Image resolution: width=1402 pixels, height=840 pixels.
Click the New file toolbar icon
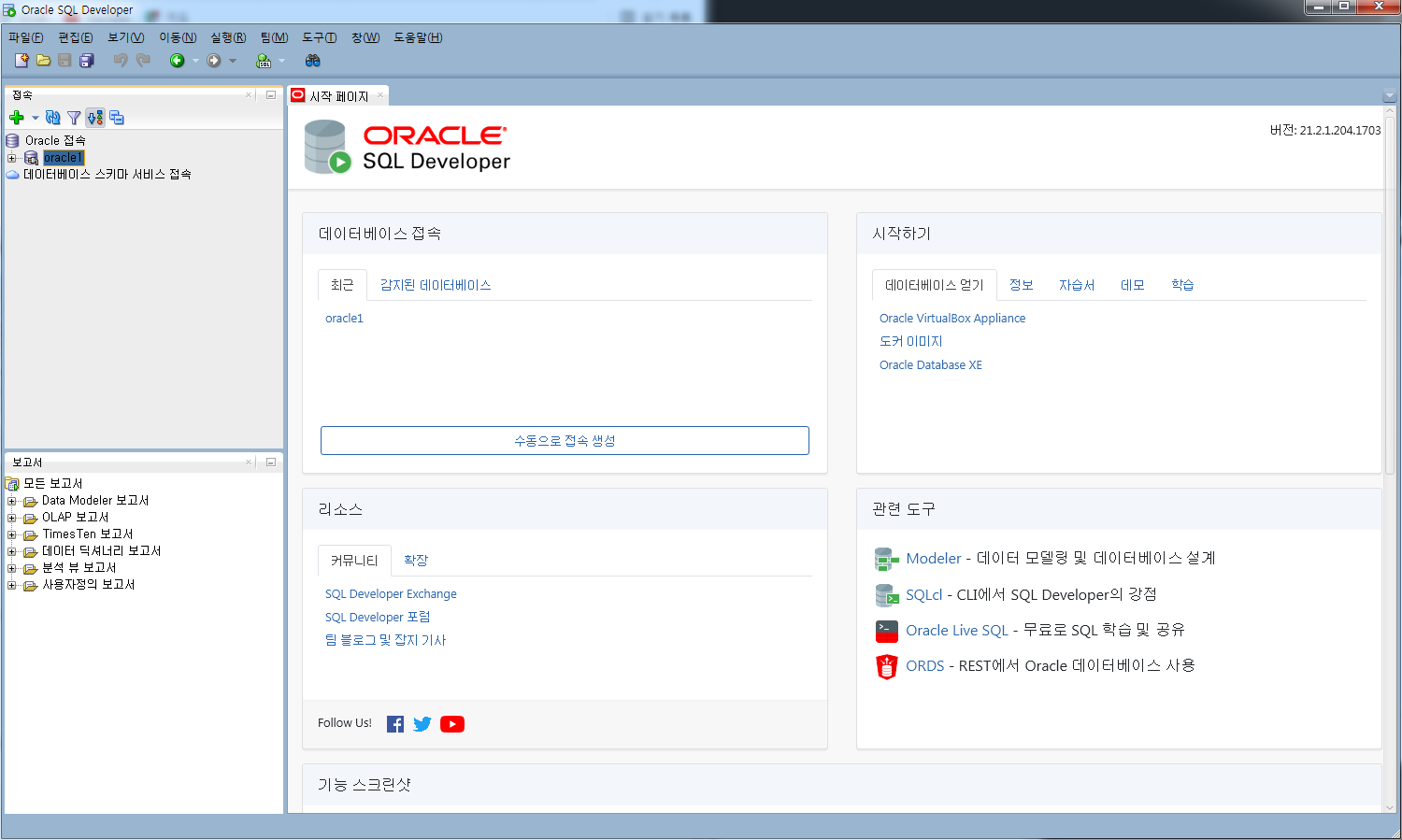[21, 61]
